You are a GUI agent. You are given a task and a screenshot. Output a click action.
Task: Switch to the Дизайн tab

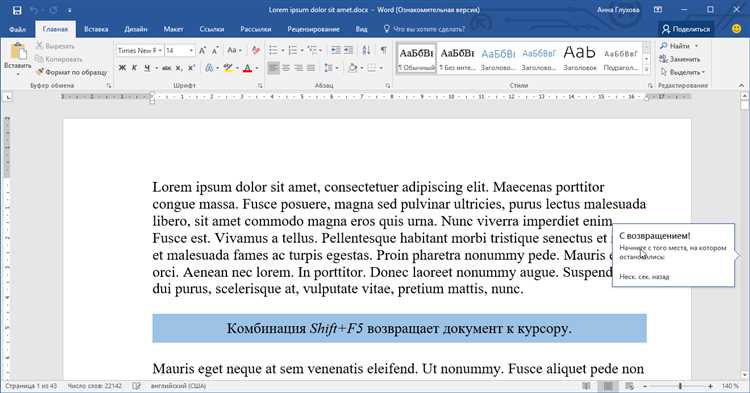click(x=136, y=29)
